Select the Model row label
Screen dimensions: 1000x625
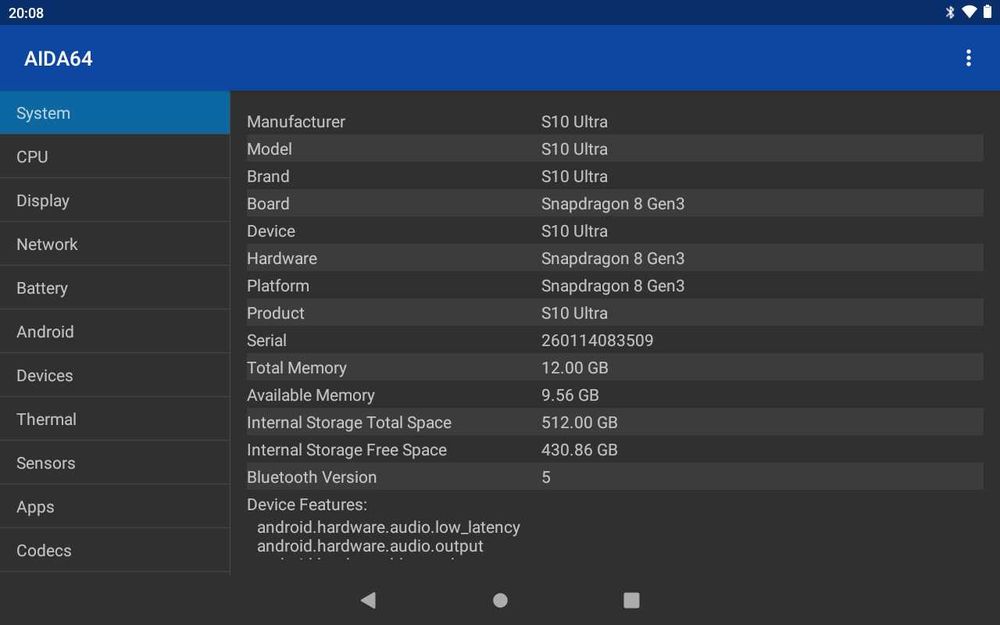269,149
